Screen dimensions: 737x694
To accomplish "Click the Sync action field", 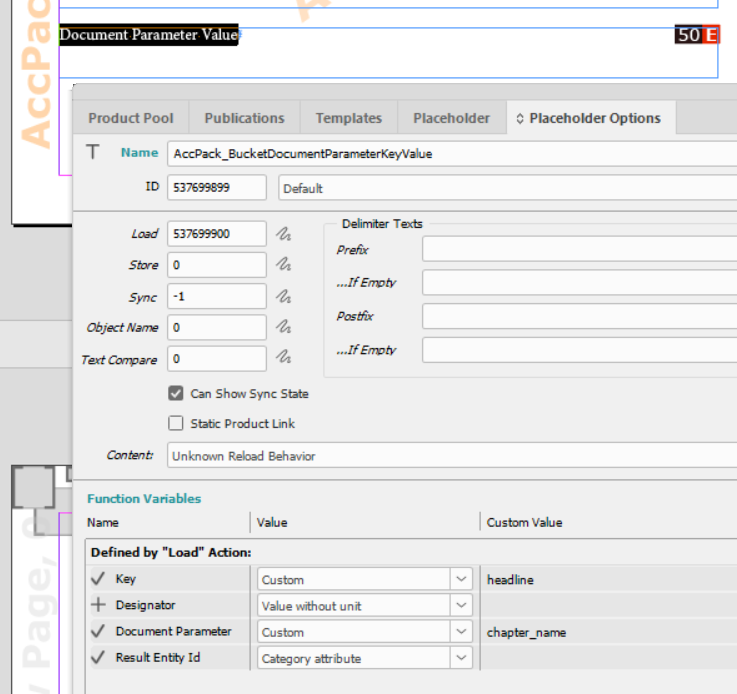I will coord(217,296).
